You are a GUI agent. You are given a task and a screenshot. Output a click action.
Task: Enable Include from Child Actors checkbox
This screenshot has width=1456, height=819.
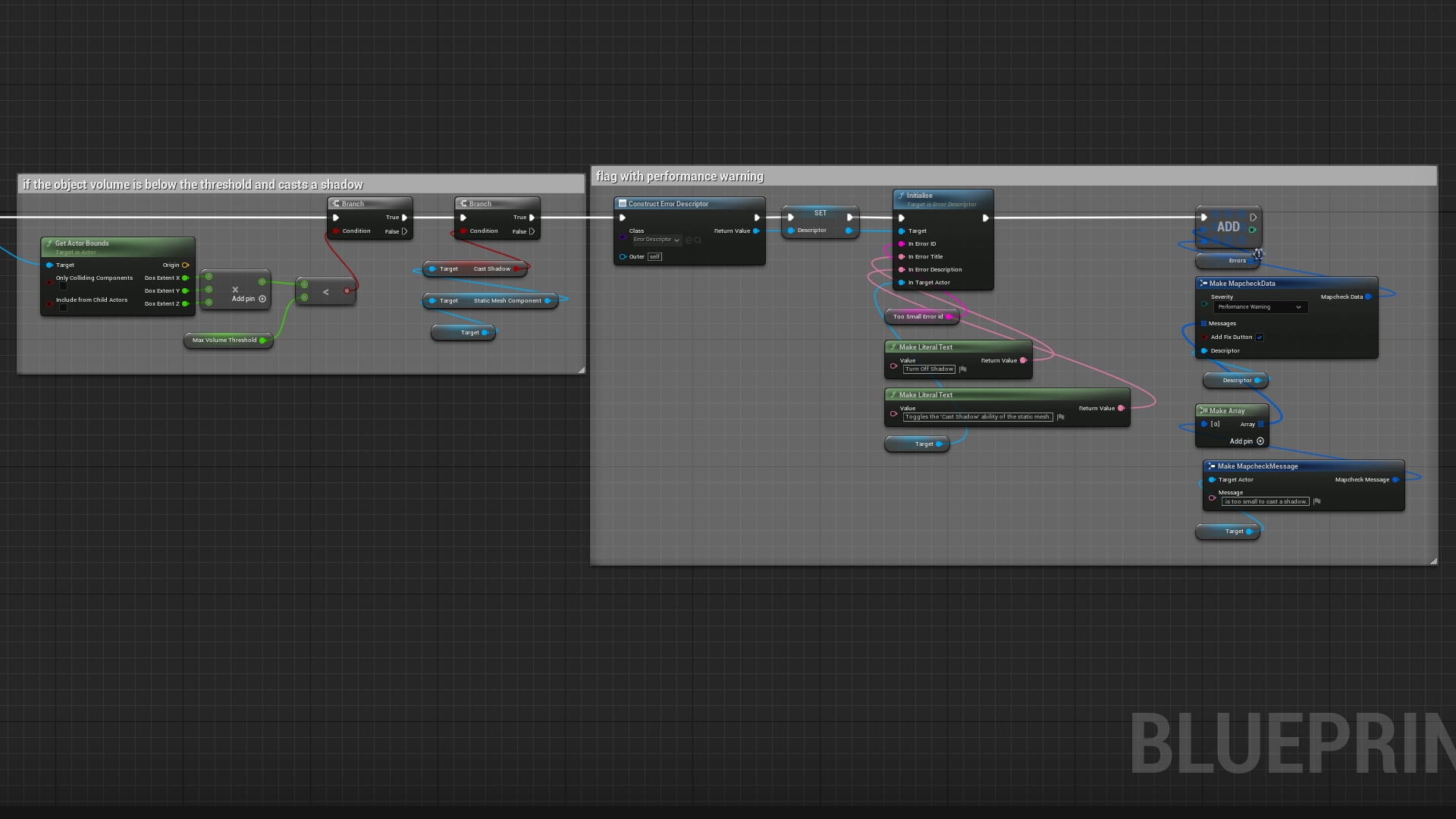64,308
